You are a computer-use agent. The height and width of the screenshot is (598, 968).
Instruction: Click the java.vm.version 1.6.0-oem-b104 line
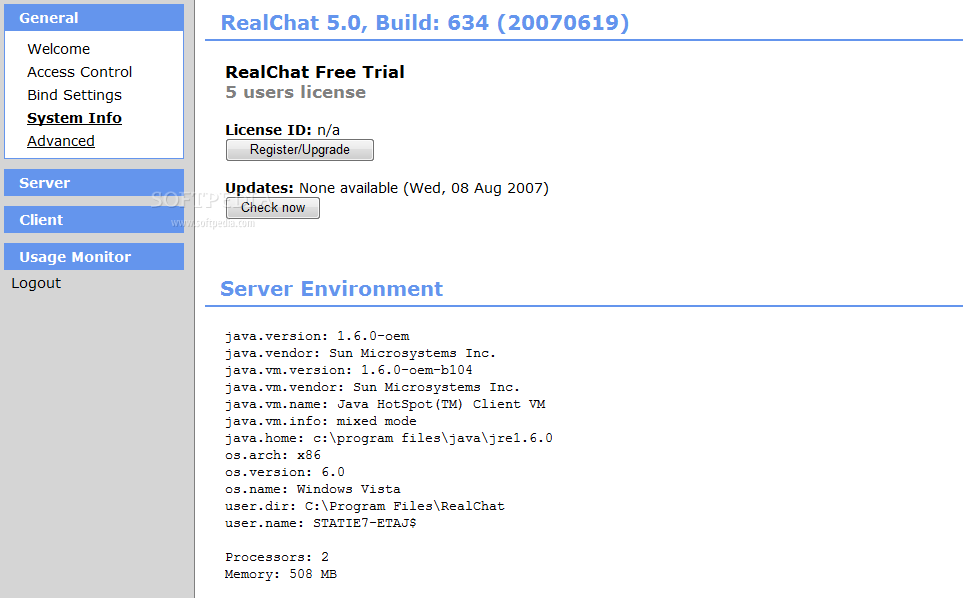[349, 370]
